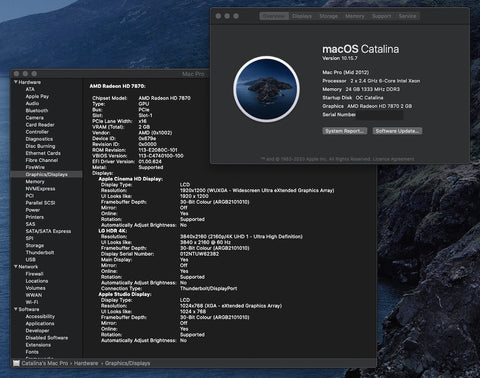Screen dimensions: 480x378
Task: Click Version 10.15.7 text
Action: 340,58
